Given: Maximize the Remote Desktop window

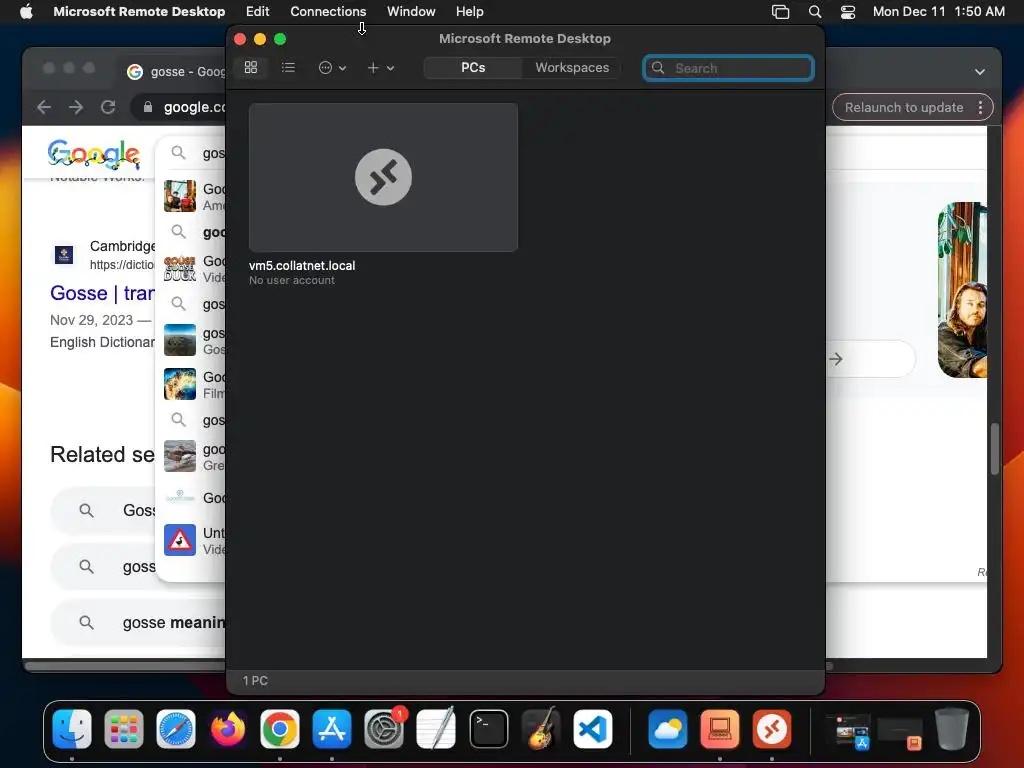Looking at the screenshot, I should point(280,39).
